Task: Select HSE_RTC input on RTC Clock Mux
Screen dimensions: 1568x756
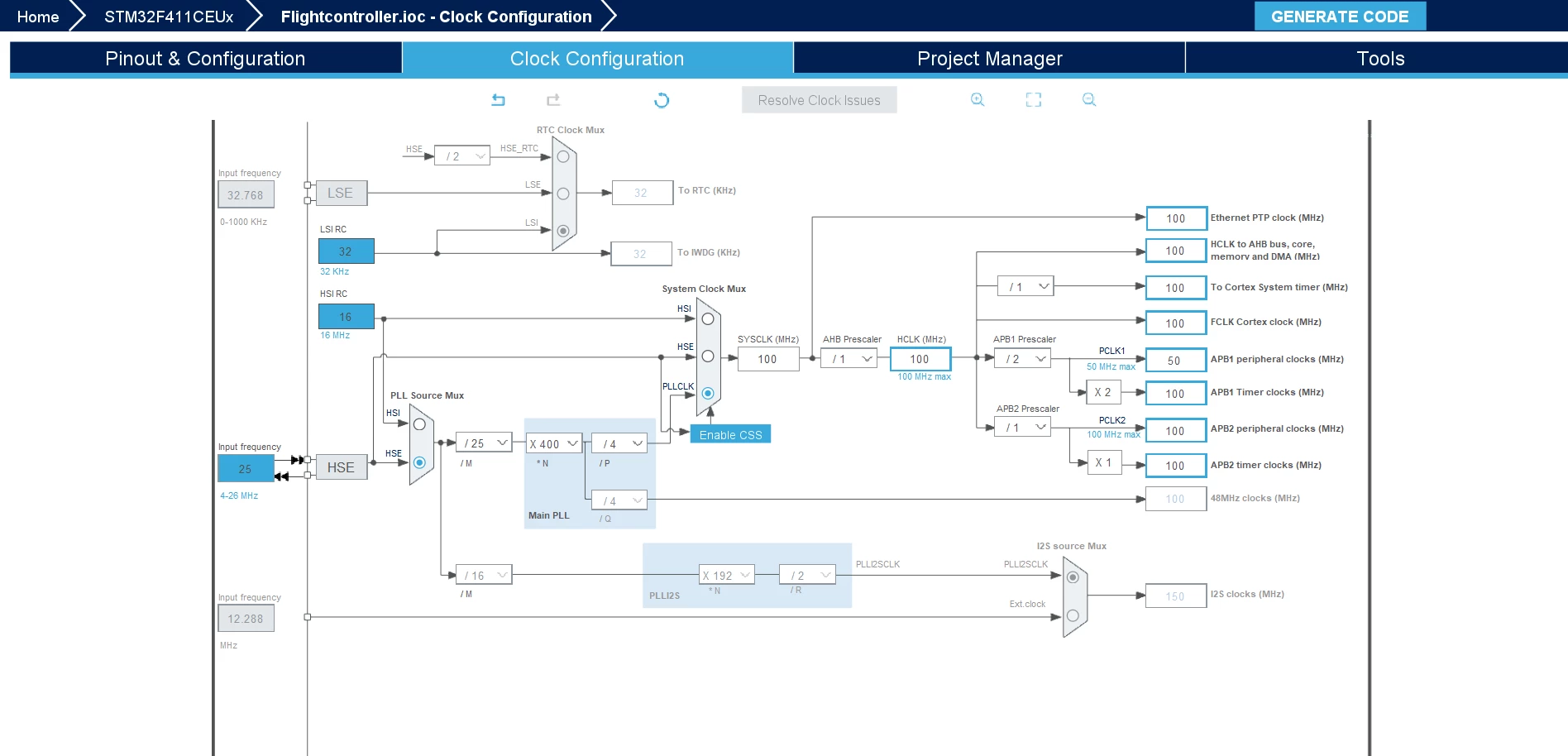Action: click(563, 156)
